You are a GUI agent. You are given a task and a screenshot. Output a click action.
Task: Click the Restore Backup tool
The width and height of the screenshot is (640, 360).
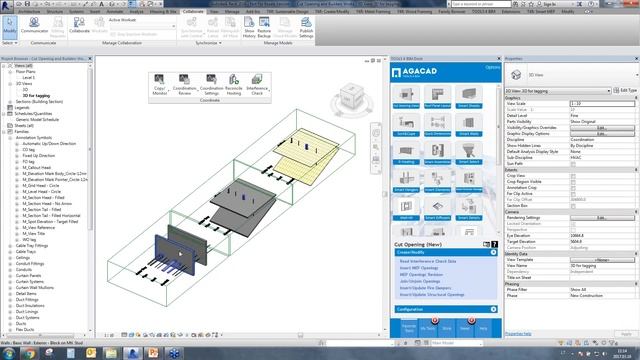pyautogui.click(x=264, y=27)
